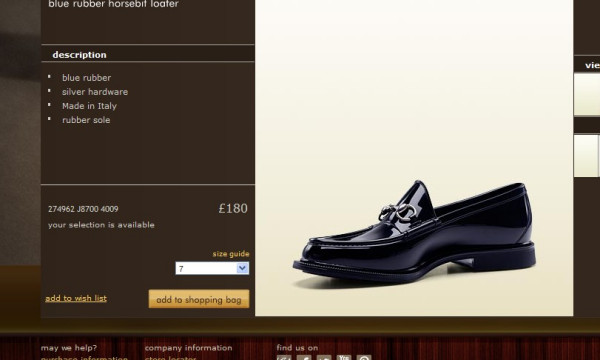This screenshot has height=360, width=600.
Task: Open the shoe size dropdown showing 7
Action: click(212, 268)
